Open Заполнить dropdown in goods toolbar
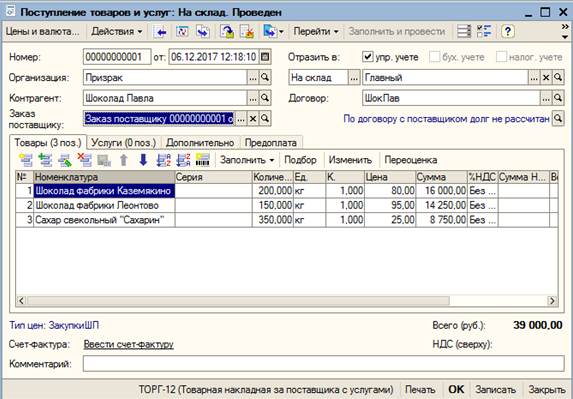The width and height of the screenshot is (573, 399). 247,160
